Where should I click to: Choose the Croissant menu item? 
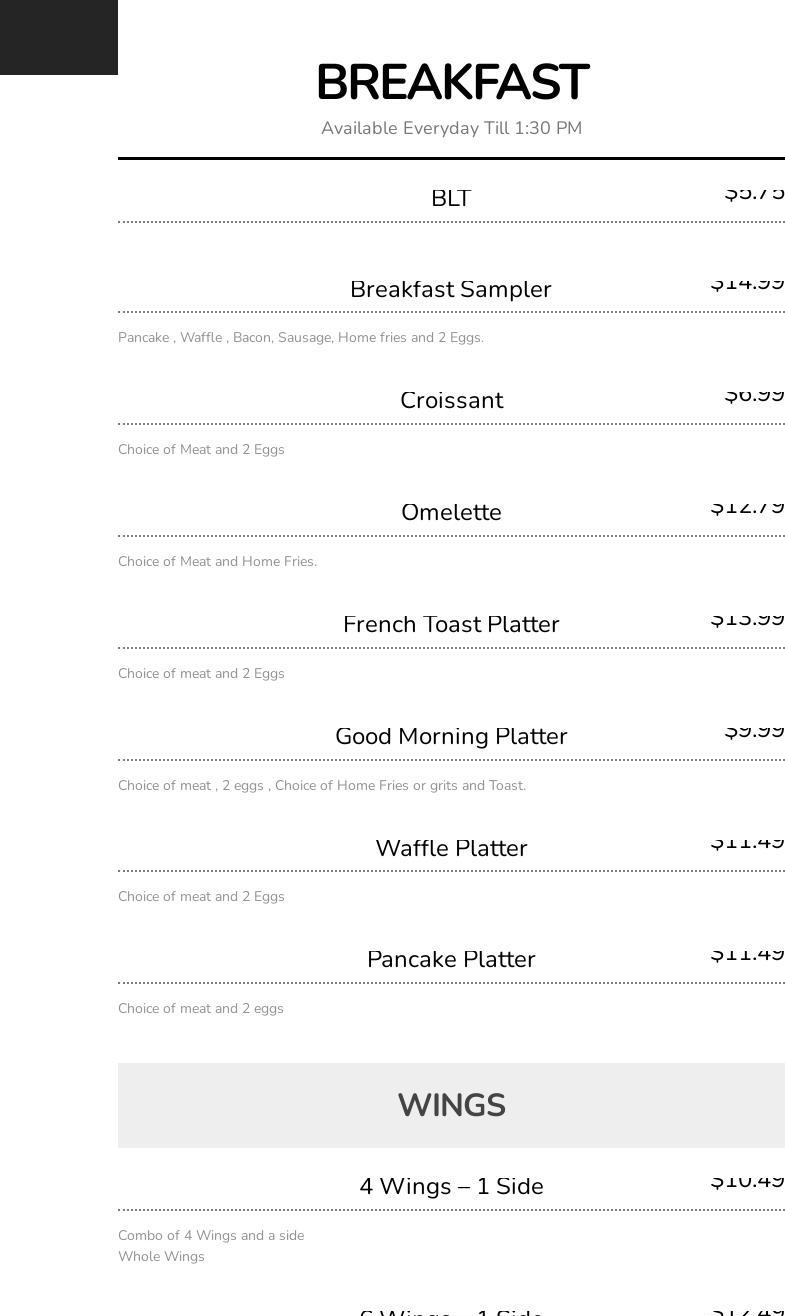(x=451, y=400)
